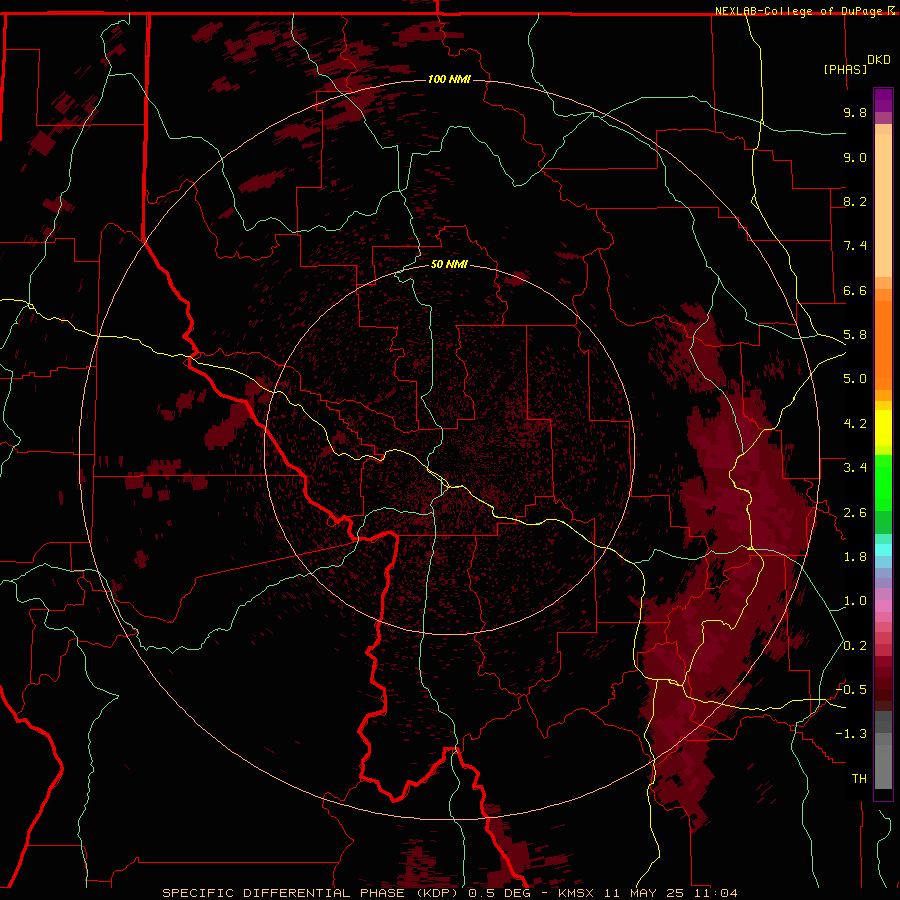Pick the pink band of the color scale
900x900 pixels.
tap(883, 606)
